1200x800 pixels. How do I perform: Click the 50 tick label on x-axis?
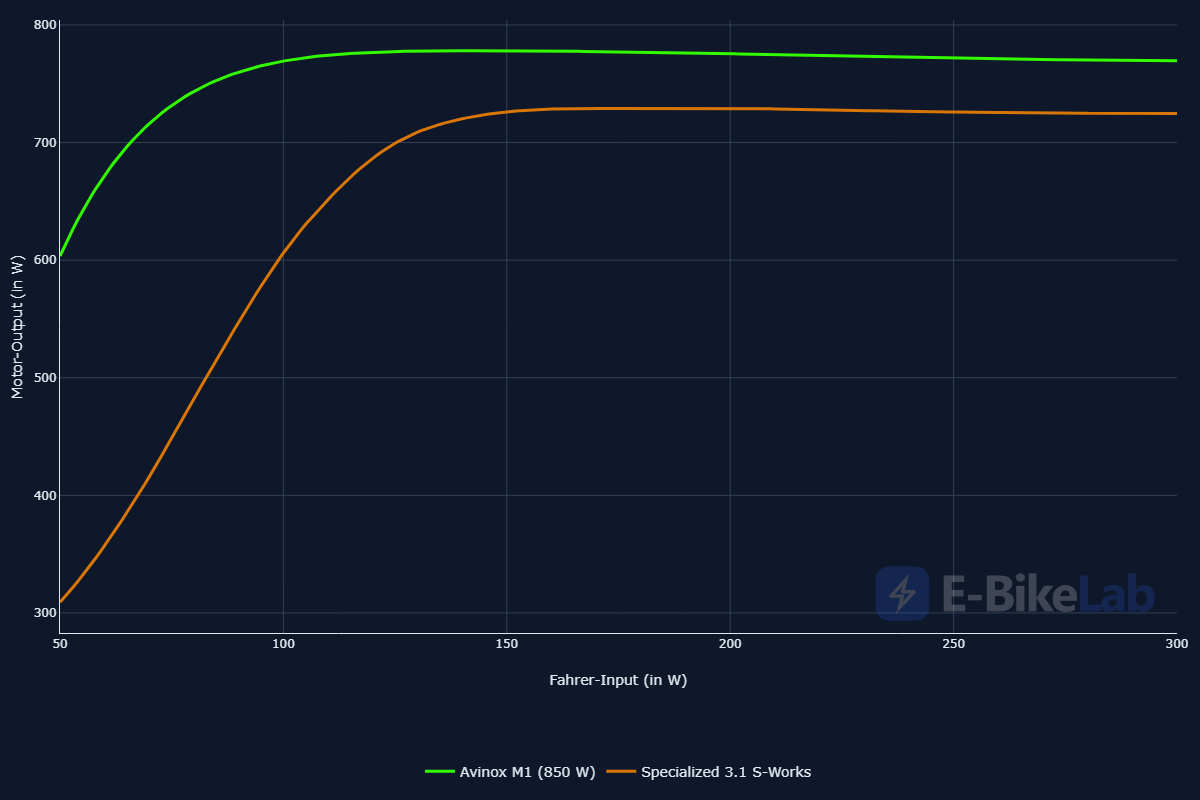60,643
